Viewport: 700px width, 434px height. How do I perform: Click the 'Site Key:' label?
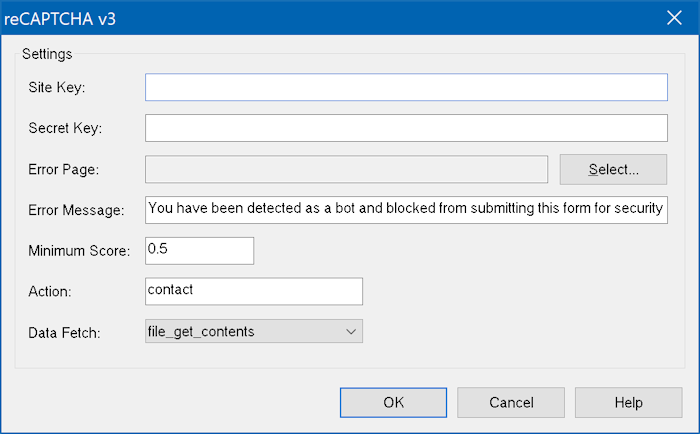pyautogui.click(x=57, y=88)
